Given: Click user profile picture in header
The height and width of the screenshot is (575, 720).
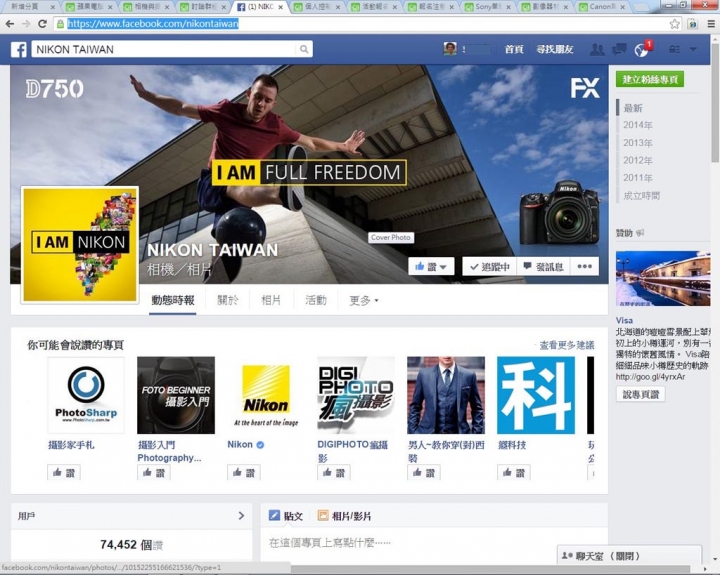Looking at the screenshot, I should (x=450, y=49).
